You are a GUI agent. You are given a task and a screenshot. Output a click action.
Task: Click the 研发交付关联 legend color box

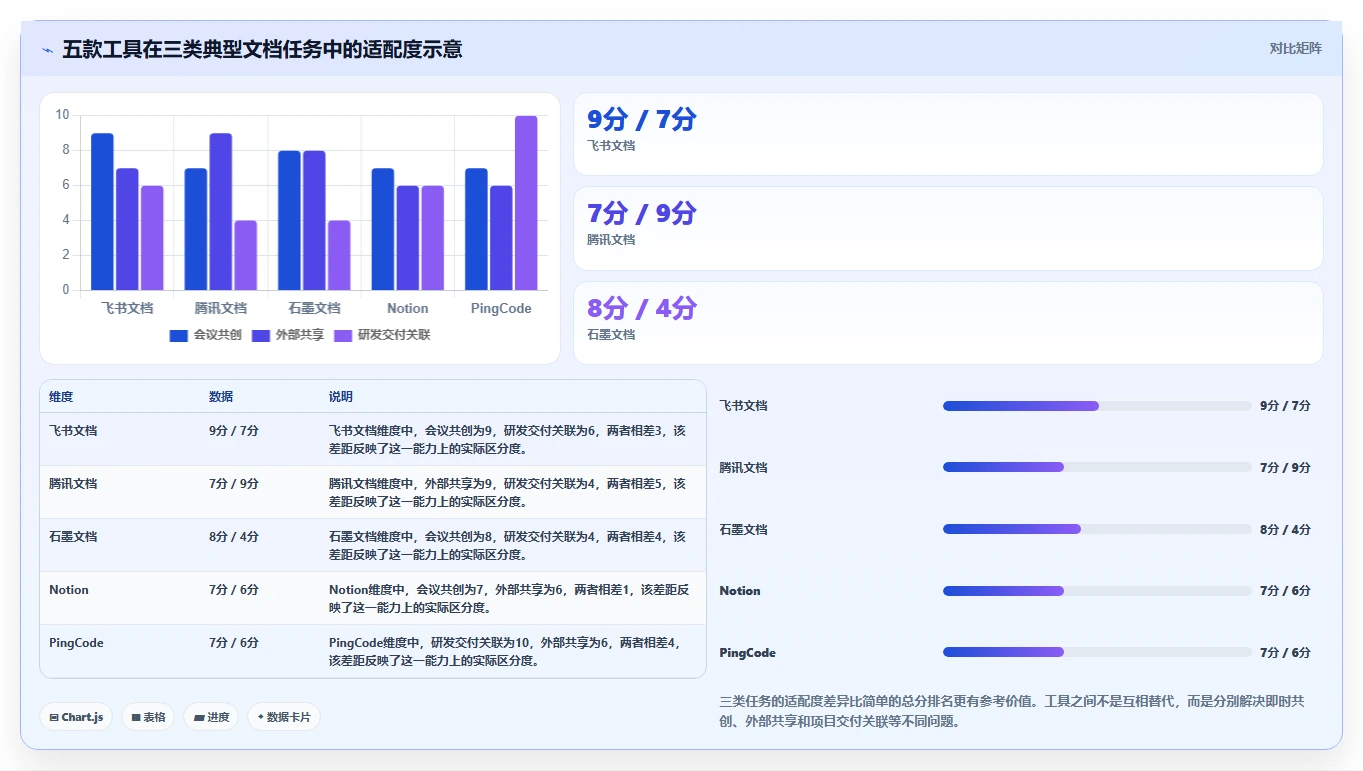(x=343, y=336)
